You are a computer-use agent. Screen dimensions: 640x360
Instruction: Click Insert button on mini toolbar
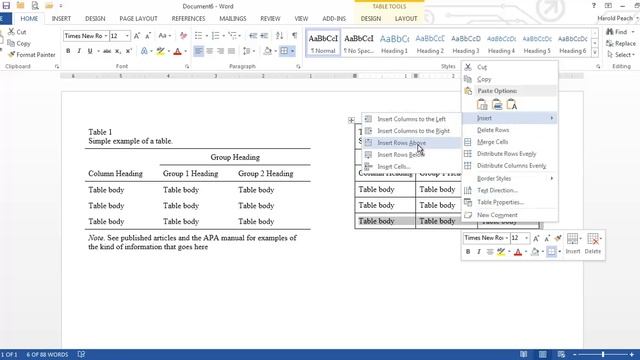[573, 244]
